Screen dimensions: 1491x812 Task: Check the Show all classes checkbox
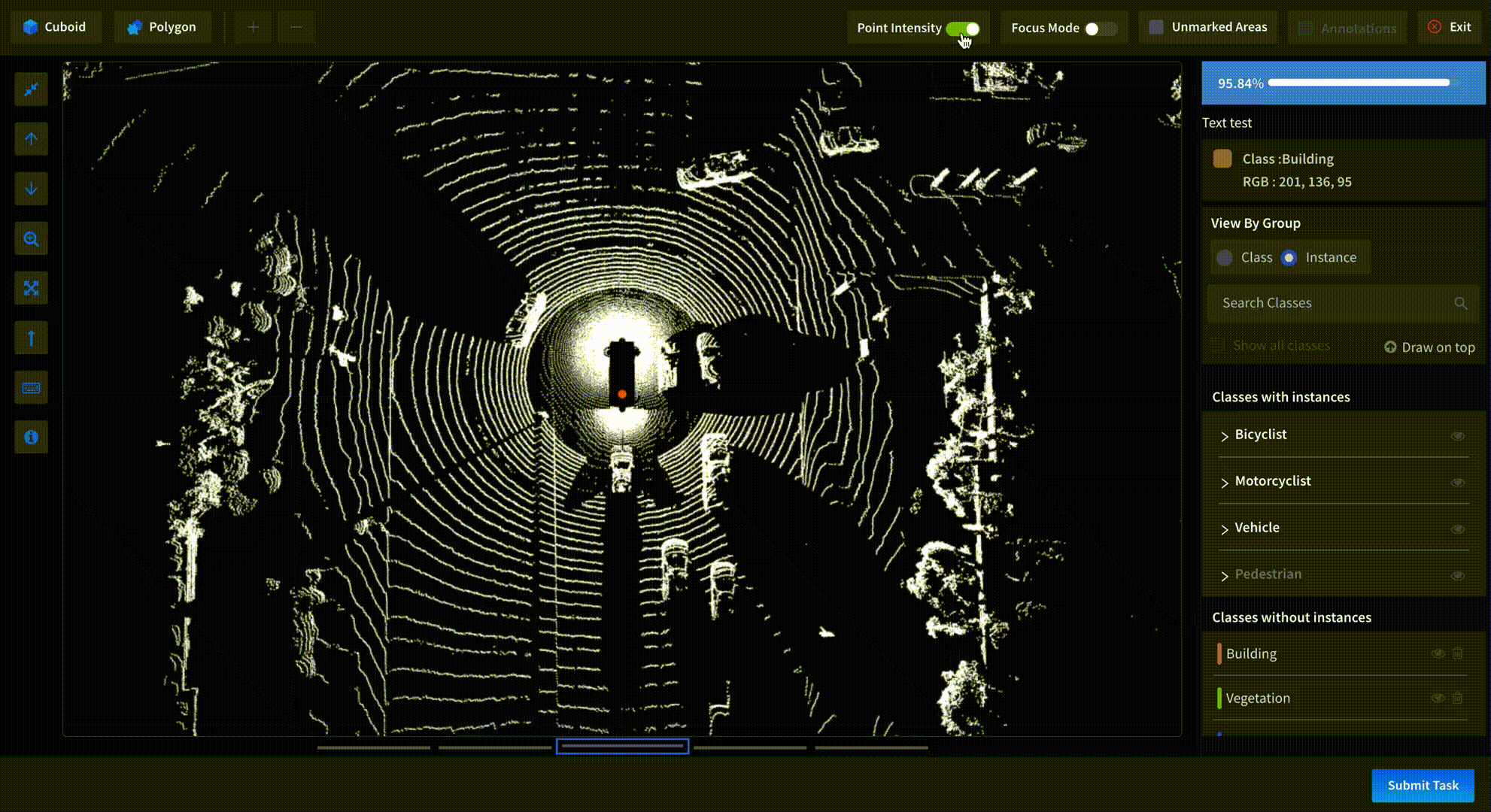[1218, 346]
